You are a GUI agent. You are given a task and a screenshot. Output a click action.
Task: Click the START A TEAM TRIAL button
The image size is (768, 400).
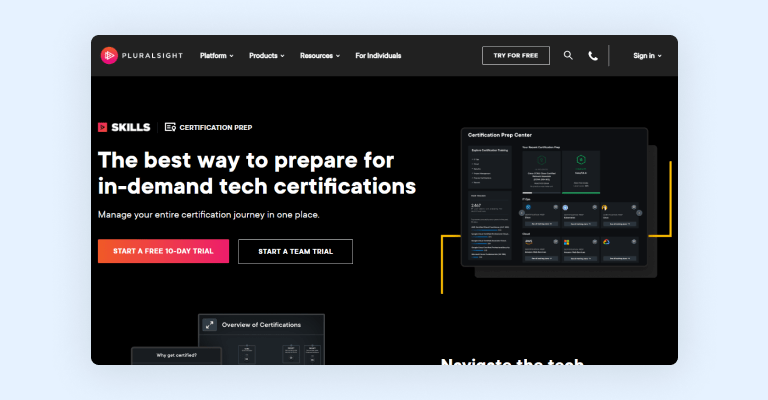point(295,252)
